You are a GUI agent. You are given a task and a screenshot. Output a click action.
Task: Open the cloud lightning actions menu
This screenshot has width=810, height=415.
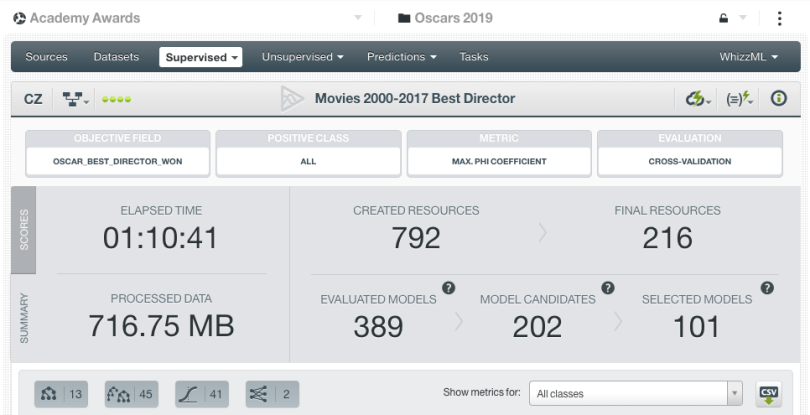point(697,99)
